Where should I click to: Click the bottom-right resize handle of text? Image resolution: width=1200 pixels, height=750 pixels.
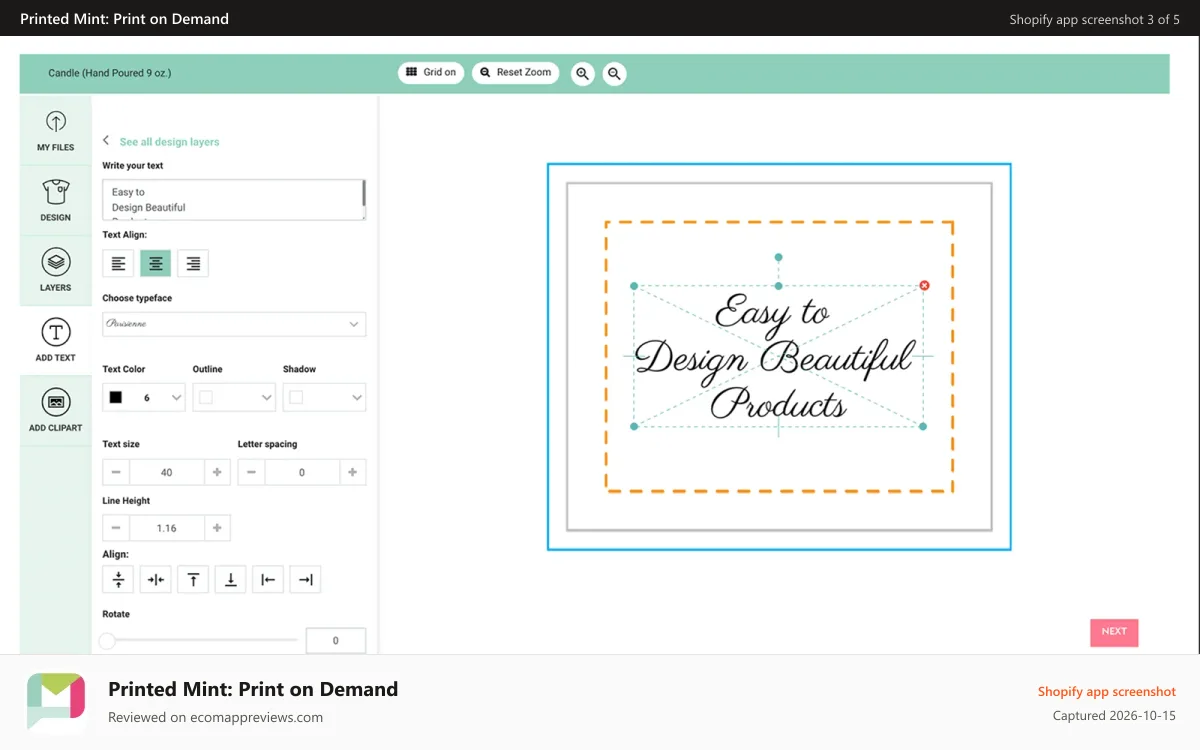(923, 427)
